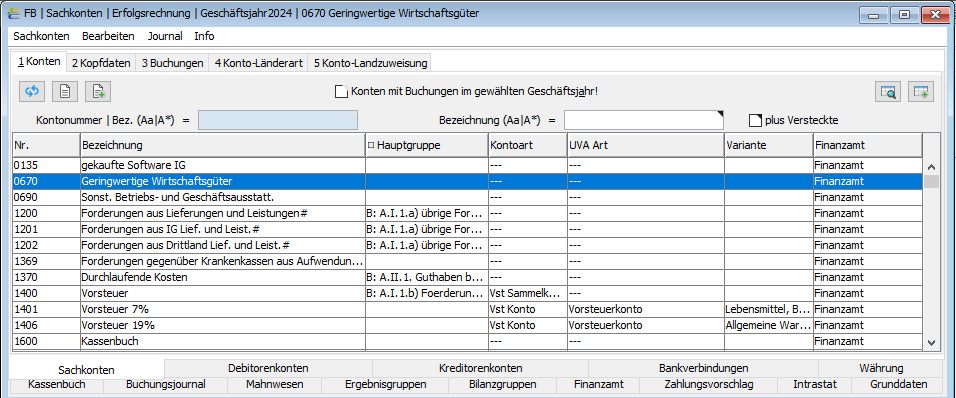Open the Debitorenkonten bottom tab
The image size is (956, 398).
[x=268, y=368]
